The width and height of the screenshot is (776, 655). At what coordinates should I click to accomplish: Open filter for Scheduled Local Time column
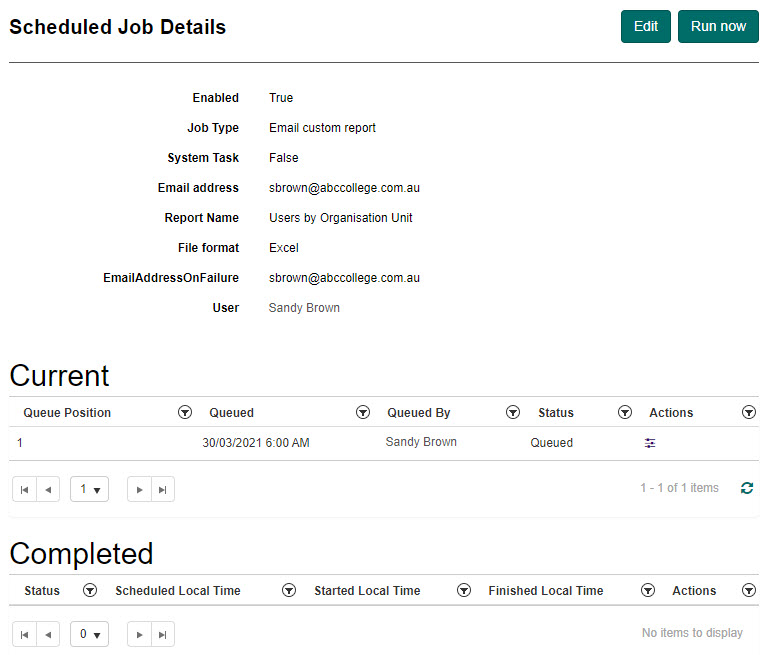pyautogui.click(x=289, y=591)
